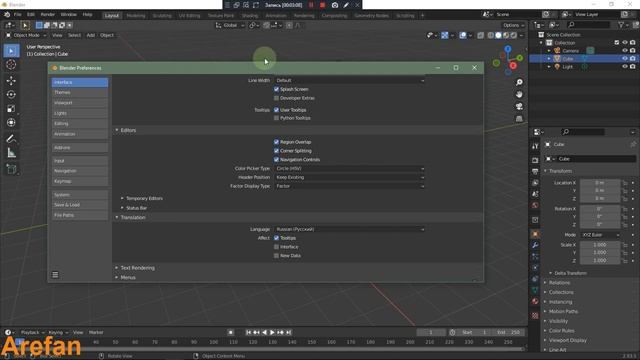640x360 pixels.
Task: Open Preferences hamburger menu icon
Action: [55, 275]
